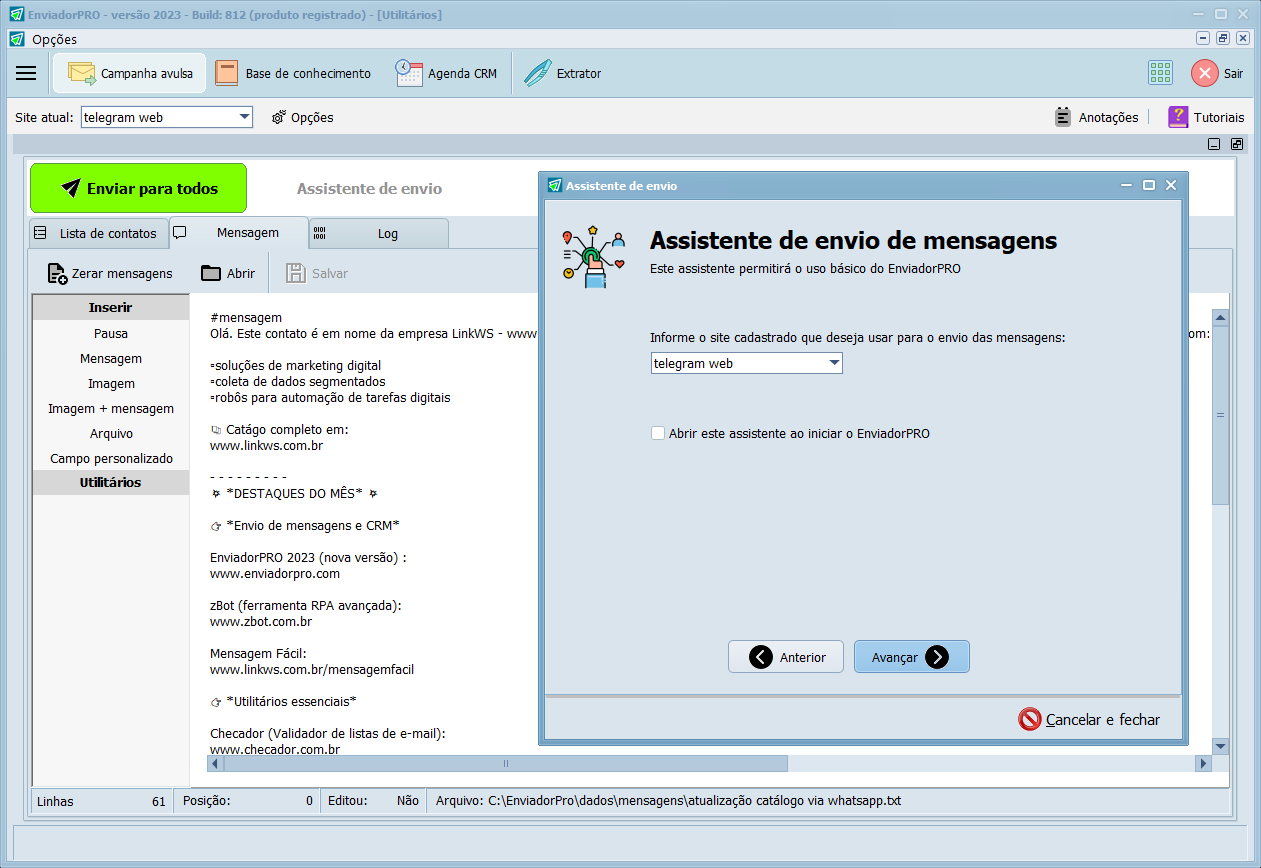
Task: Restore the inner campaign panel window
Action: (1237, 144)
